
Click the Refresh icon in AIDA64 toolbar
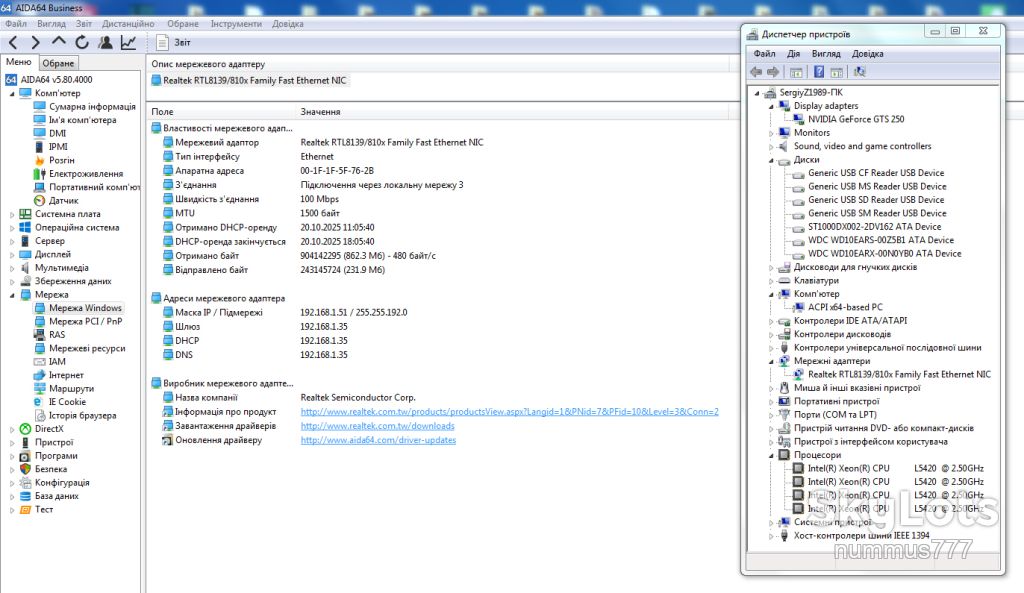click(x=82, y=42)
